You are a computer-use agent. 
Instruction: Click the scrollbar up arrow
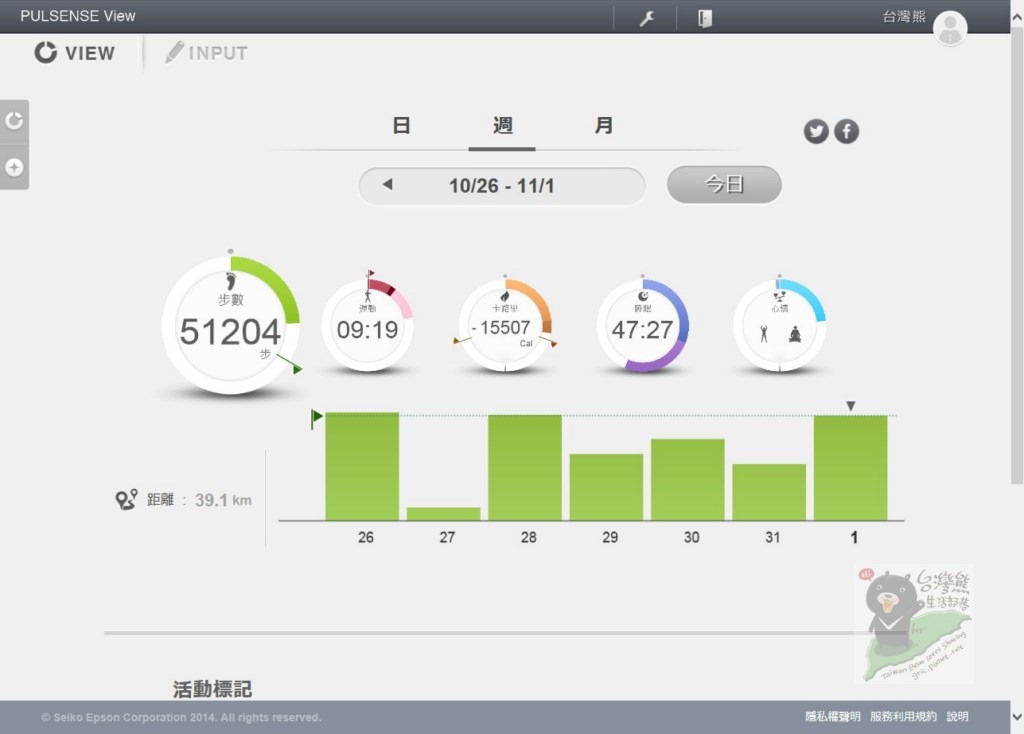(1017, 18)
